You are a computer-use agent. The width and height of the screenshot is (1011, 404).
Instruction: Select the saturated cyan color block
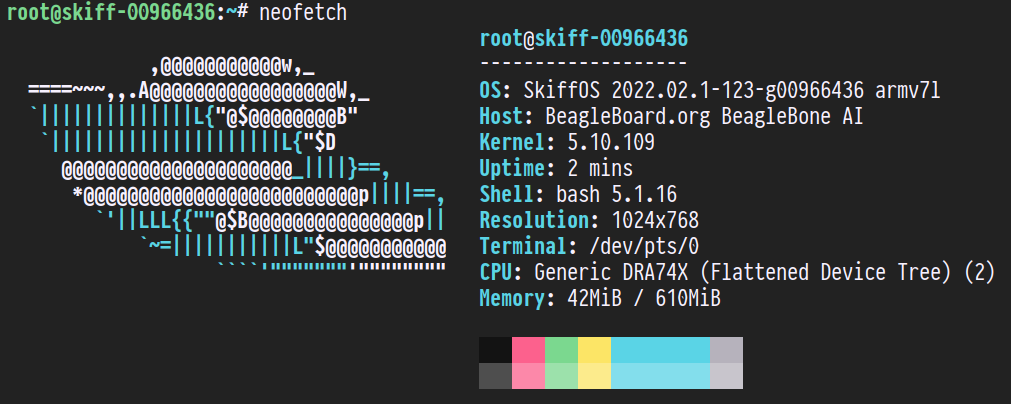coord(660,350)
